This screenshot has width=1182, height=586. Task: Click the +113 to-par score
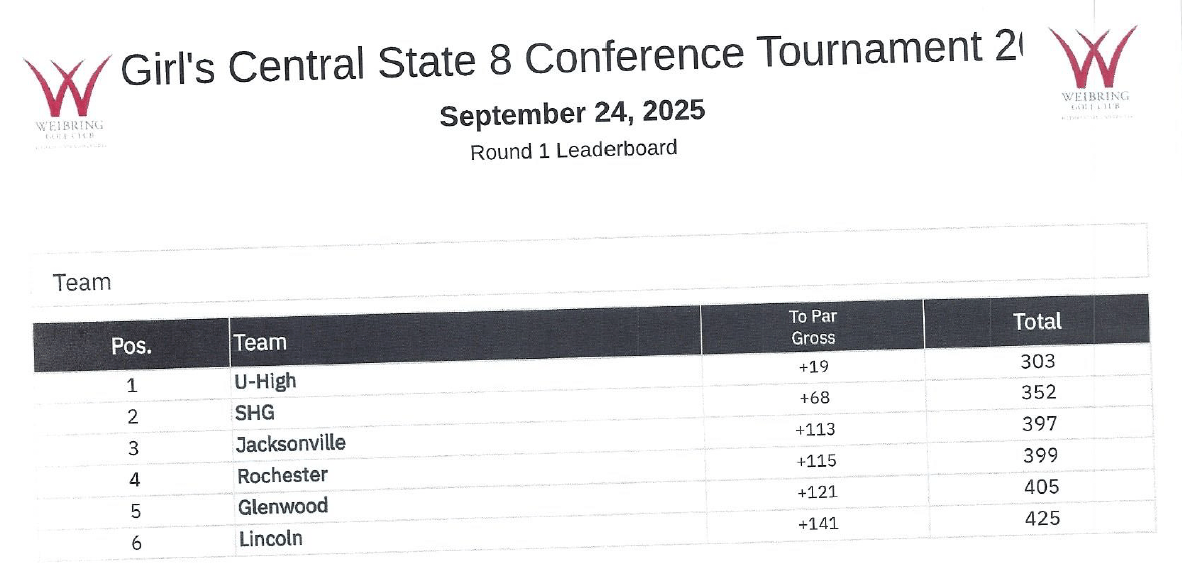(815, 429)
